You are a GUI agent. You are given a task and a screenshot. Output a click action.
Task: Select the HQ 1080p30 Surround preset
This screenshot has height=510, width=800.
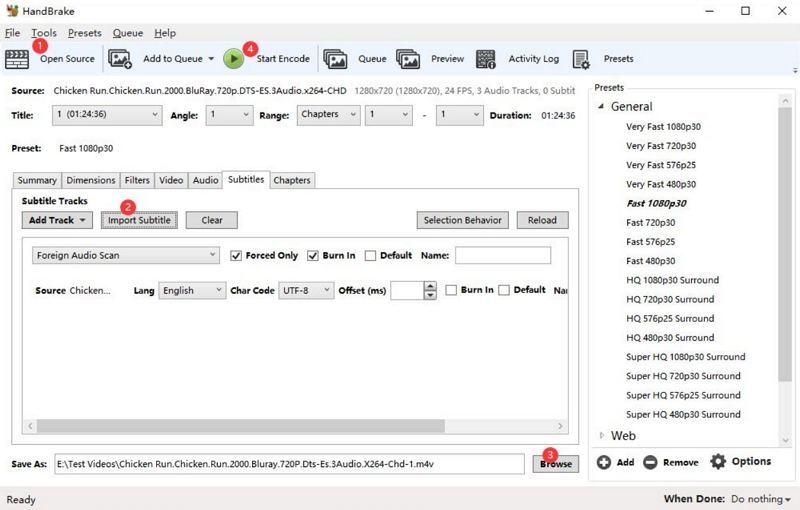[x=672, y=280]
